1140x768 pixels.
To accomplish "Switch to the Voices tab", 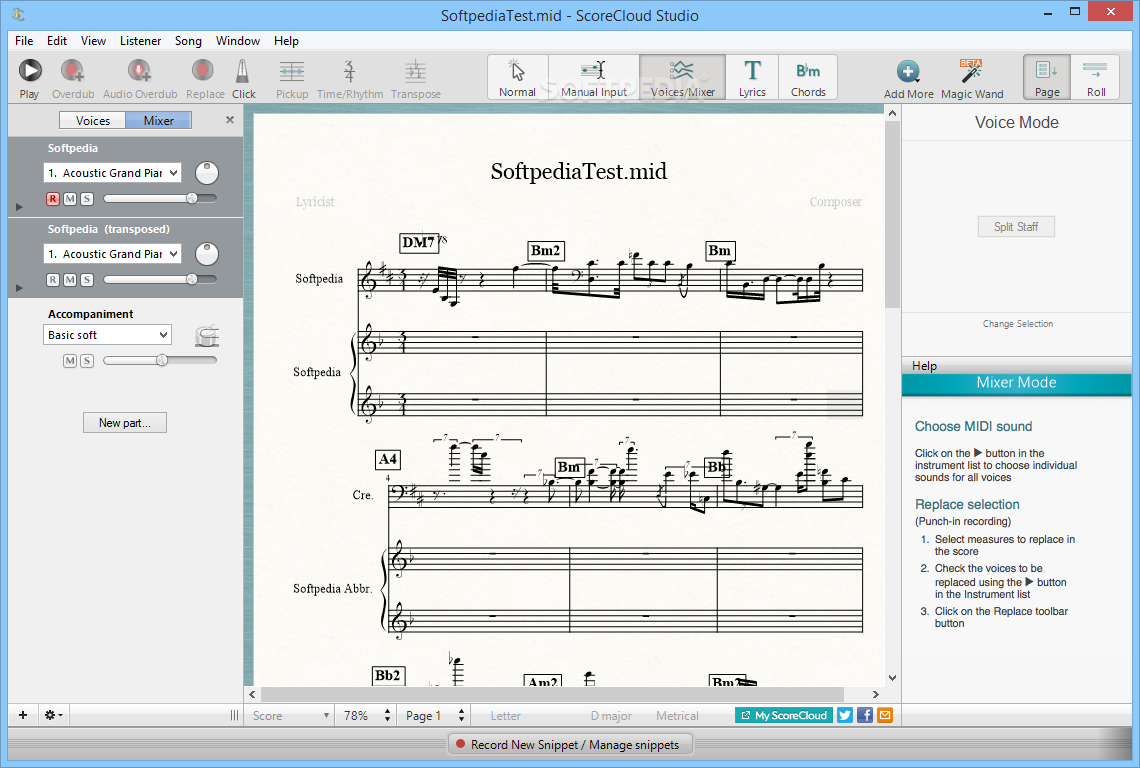I will click(x=92, y=121).
